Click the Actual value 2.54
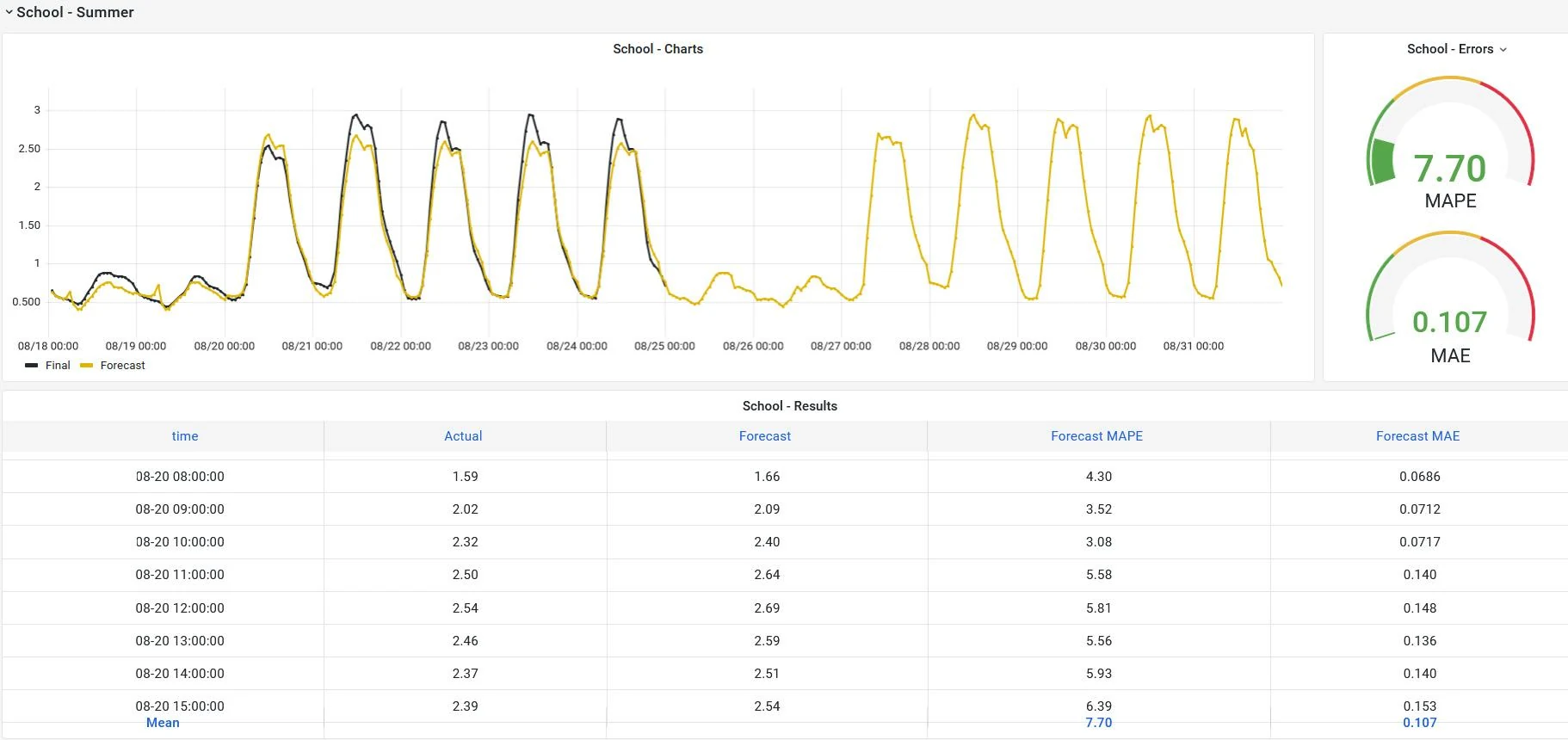Viewport: 1568px width, 740px height. 466,608
